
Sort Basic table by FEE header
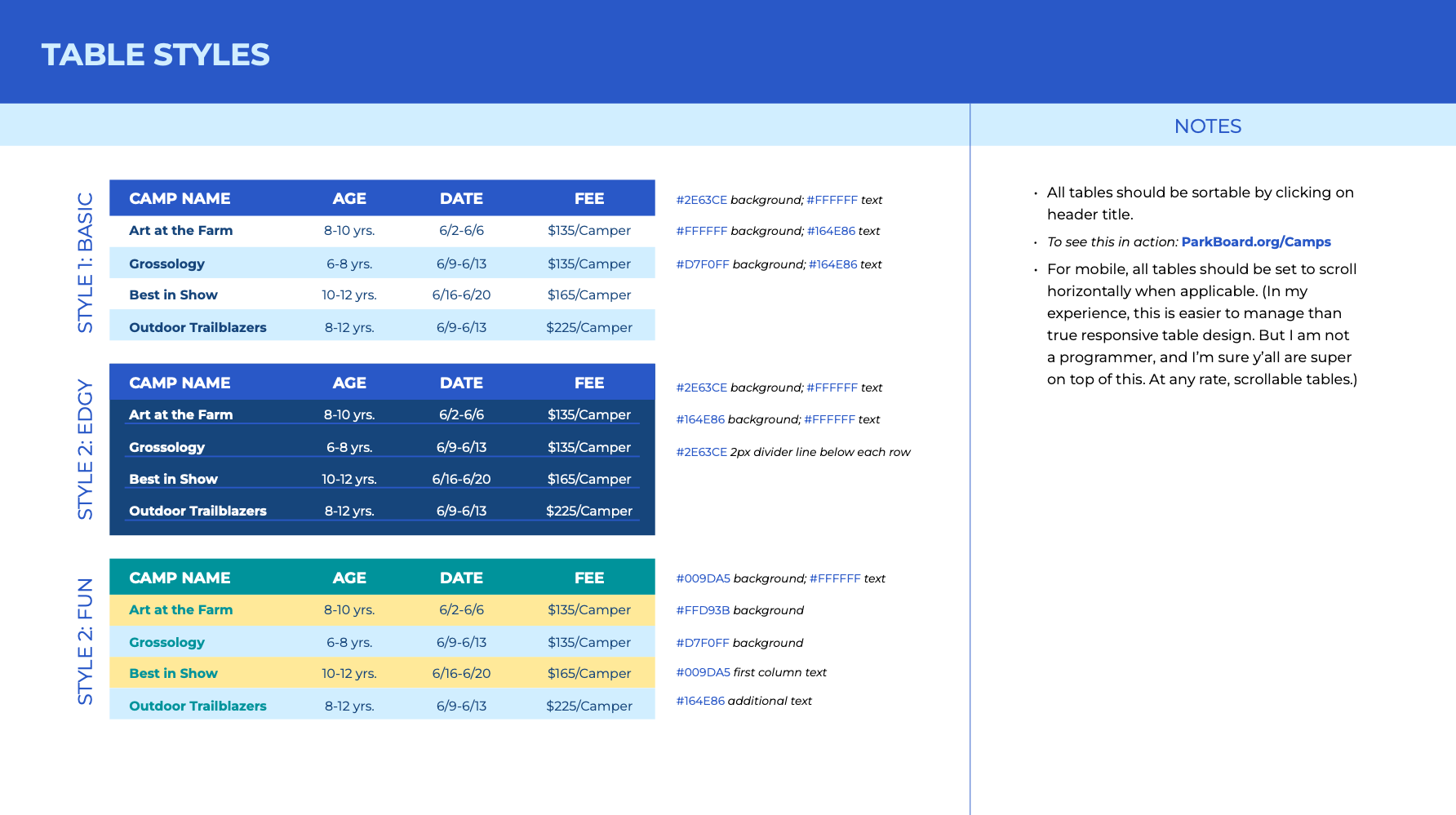[x=589, y=198]
